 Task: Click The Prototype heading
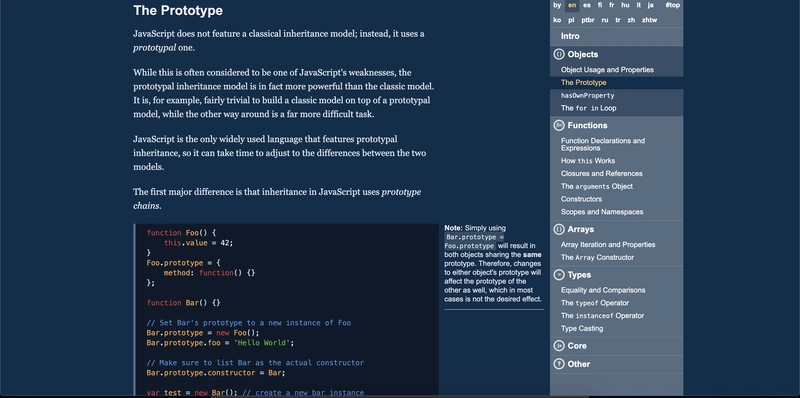coord(178,11)
